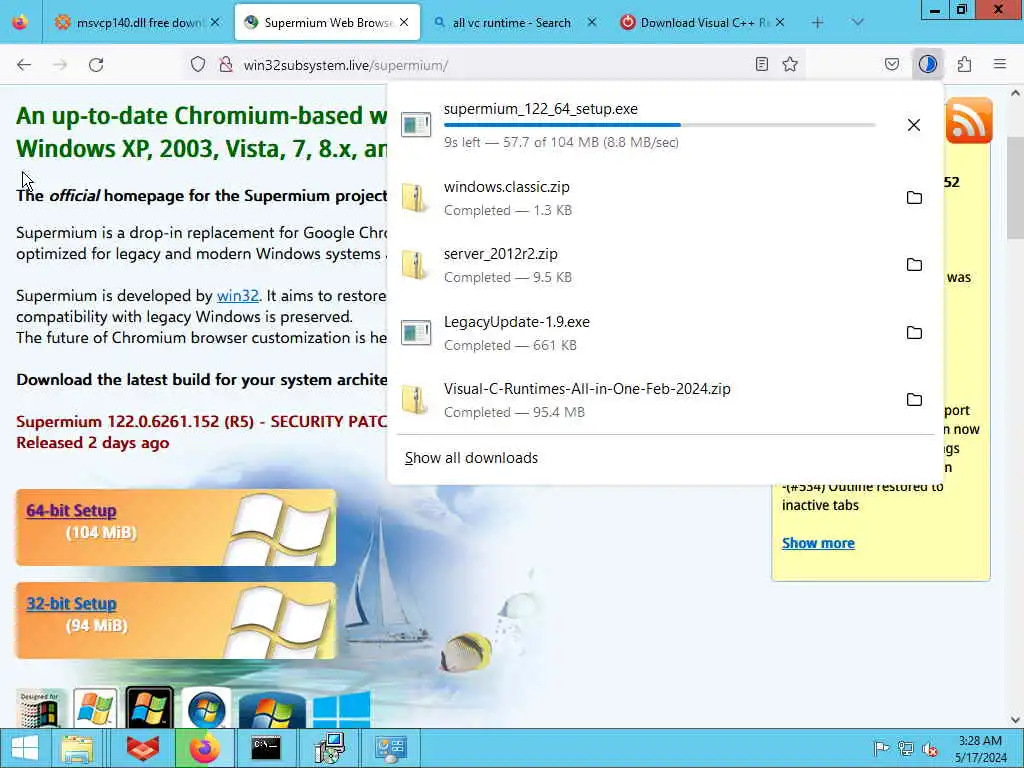Open the tracking protection shield icon
This screenshot has height=768, width=1024.
(x=198, y=65)
